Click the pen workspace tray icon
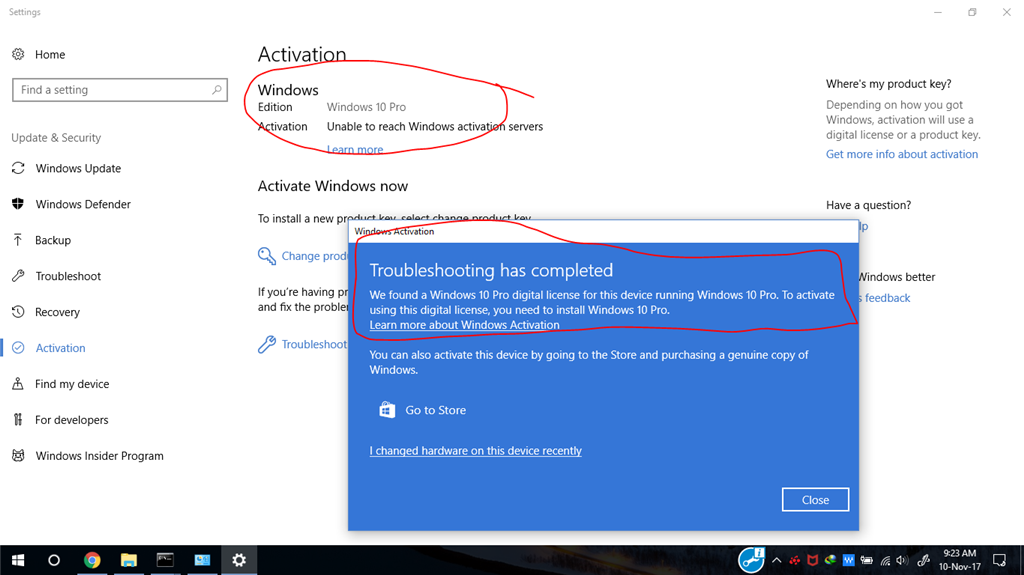The image size is (1024, 575). [923, 560]
